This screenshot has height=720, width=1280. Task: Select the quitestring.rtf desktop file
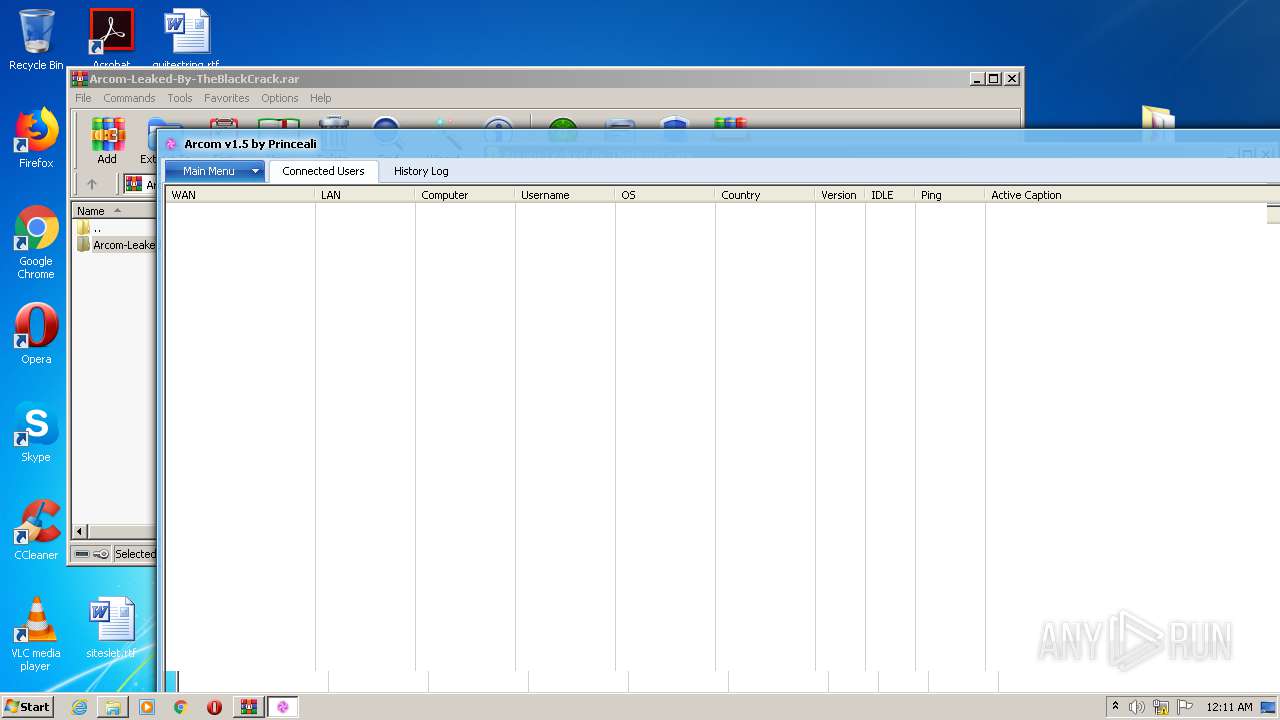pyautogui.click(x=186, y=38)
